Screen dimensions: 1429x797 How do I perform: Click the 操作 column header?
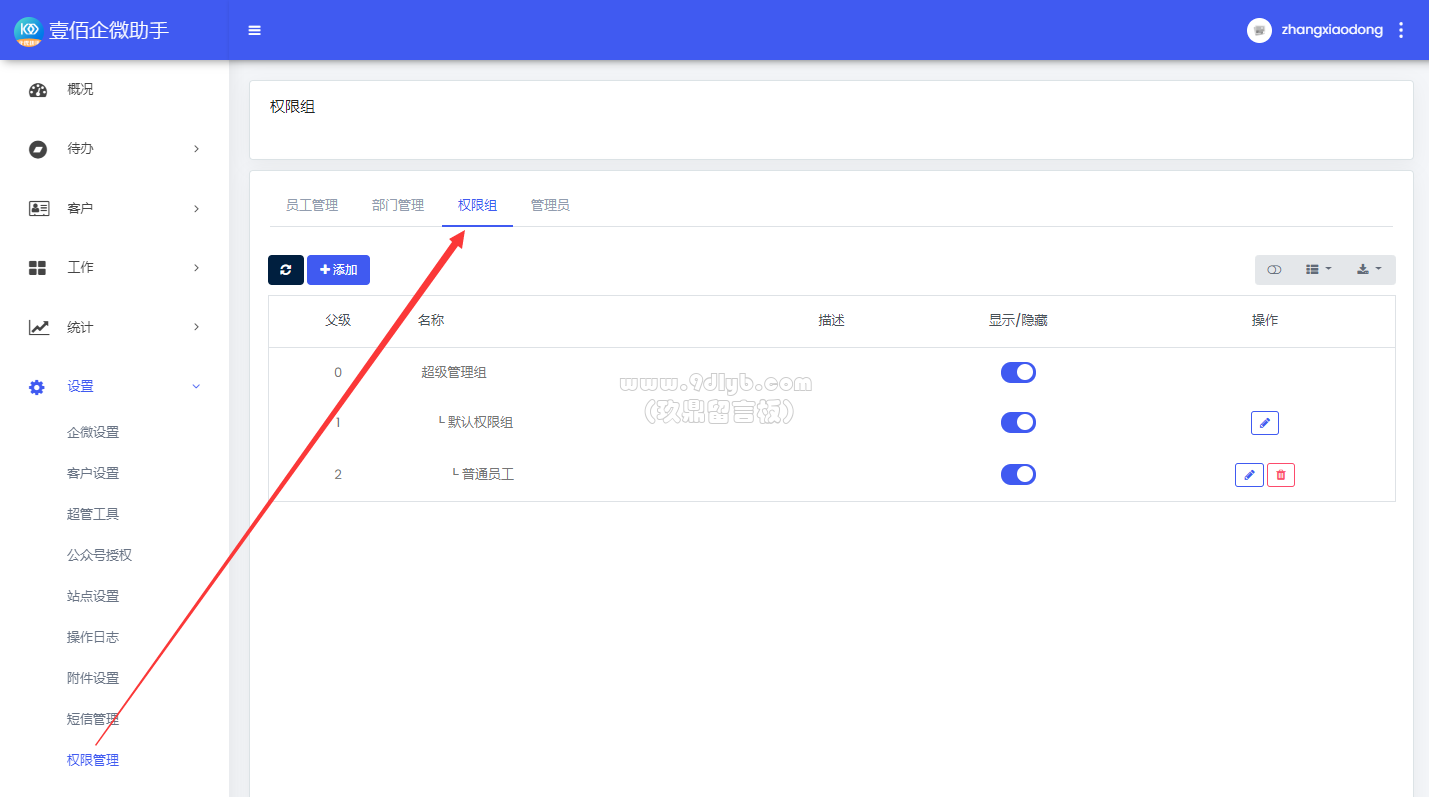coord(1265,321)
